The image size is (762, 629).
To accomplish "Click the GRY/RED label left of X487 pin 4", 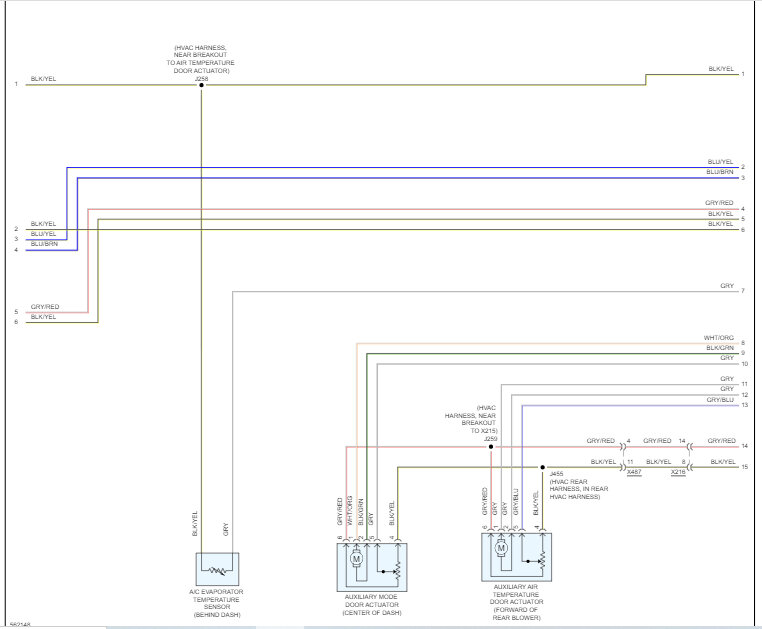I will 601,440.
